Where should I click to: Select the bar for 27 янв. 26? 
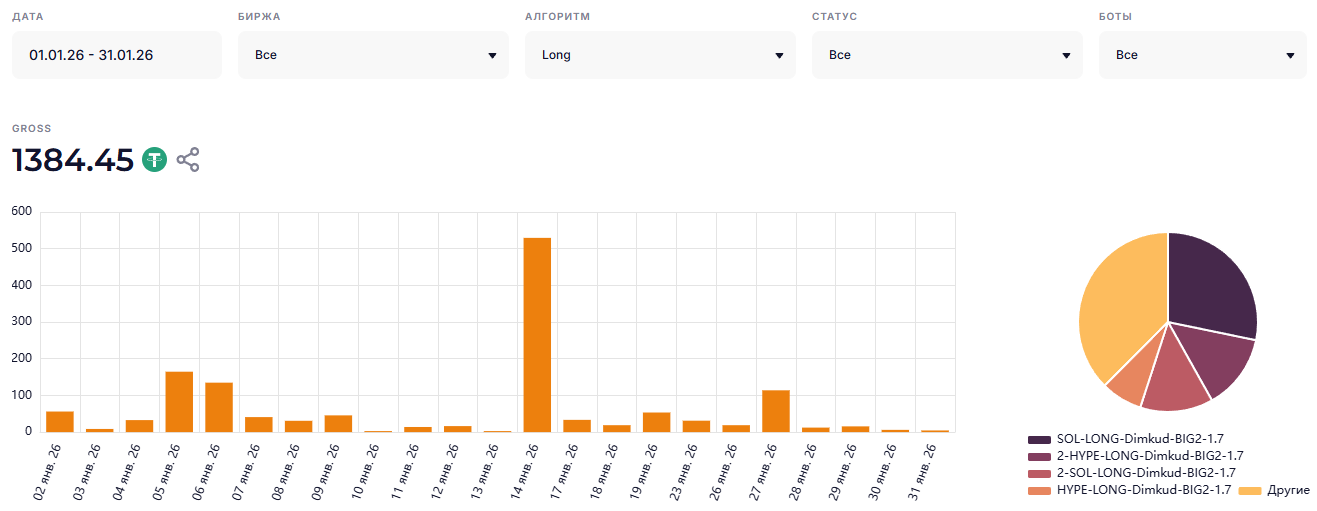coord(776,411)
